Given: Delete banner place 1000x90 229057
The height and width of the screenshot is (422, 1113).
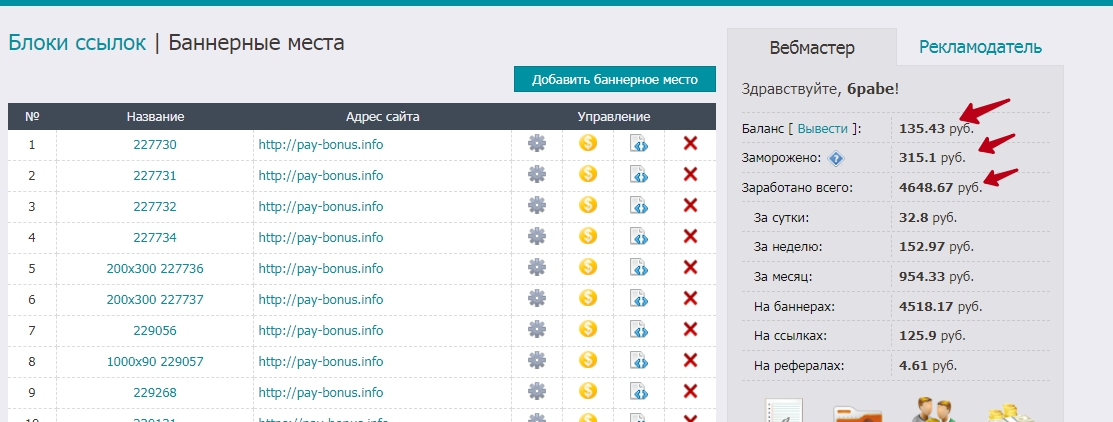Looking at the screenshot, I should [690, 361].
